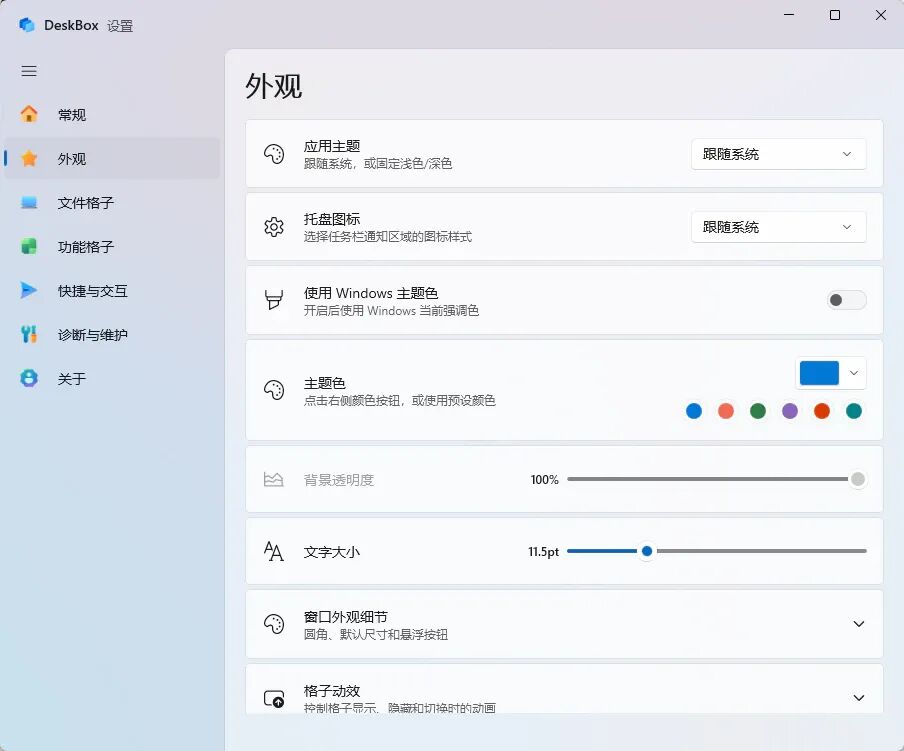
Task: Click the gear icon next to 托盘图标
Action: tap(274, 227)
